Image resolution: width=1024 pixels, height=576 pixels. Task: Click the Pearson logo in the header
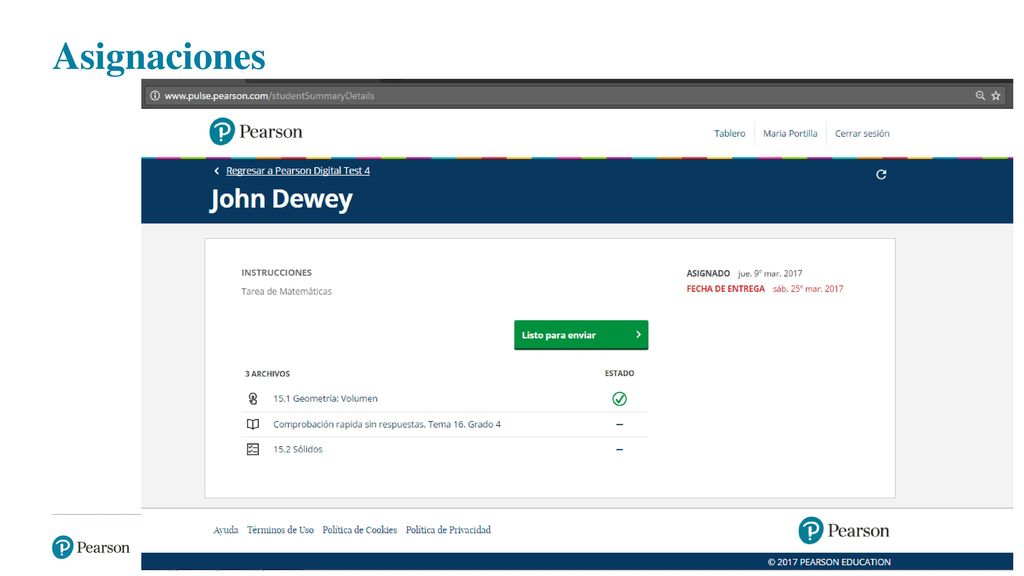tap(256, 131)
